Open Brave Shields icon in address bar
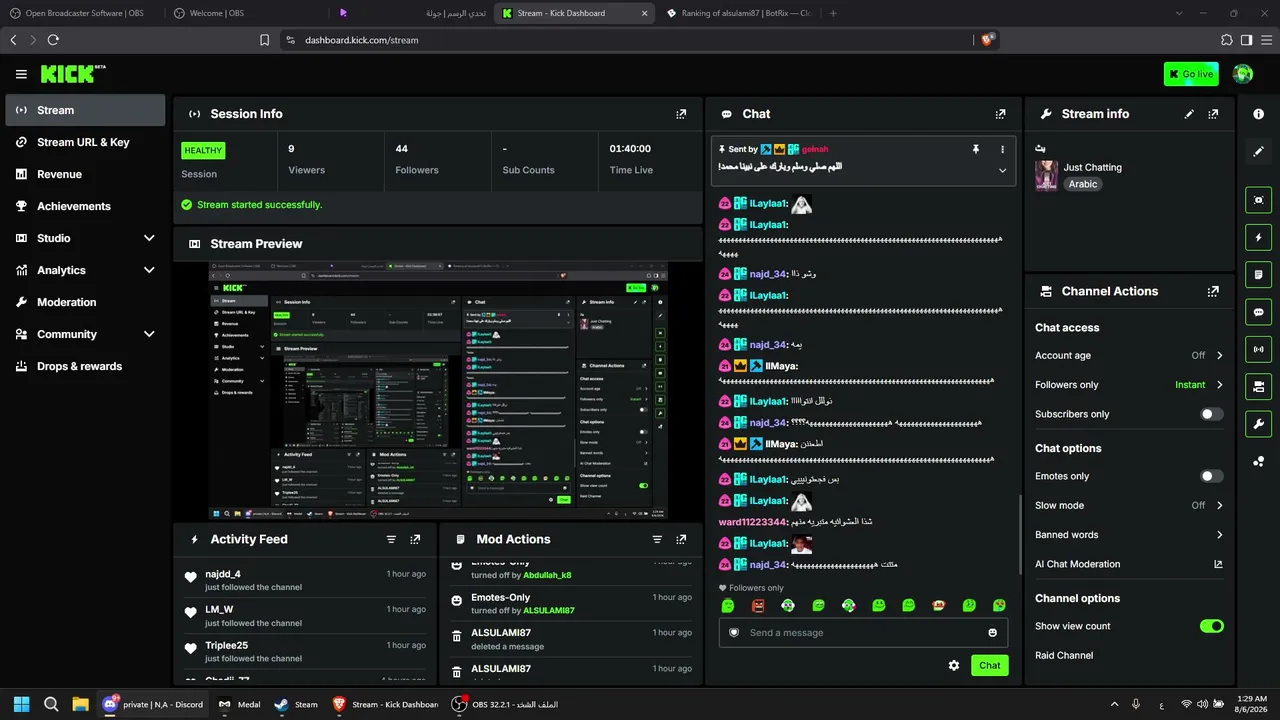1280x720 pixels. [x=988, y=40]
